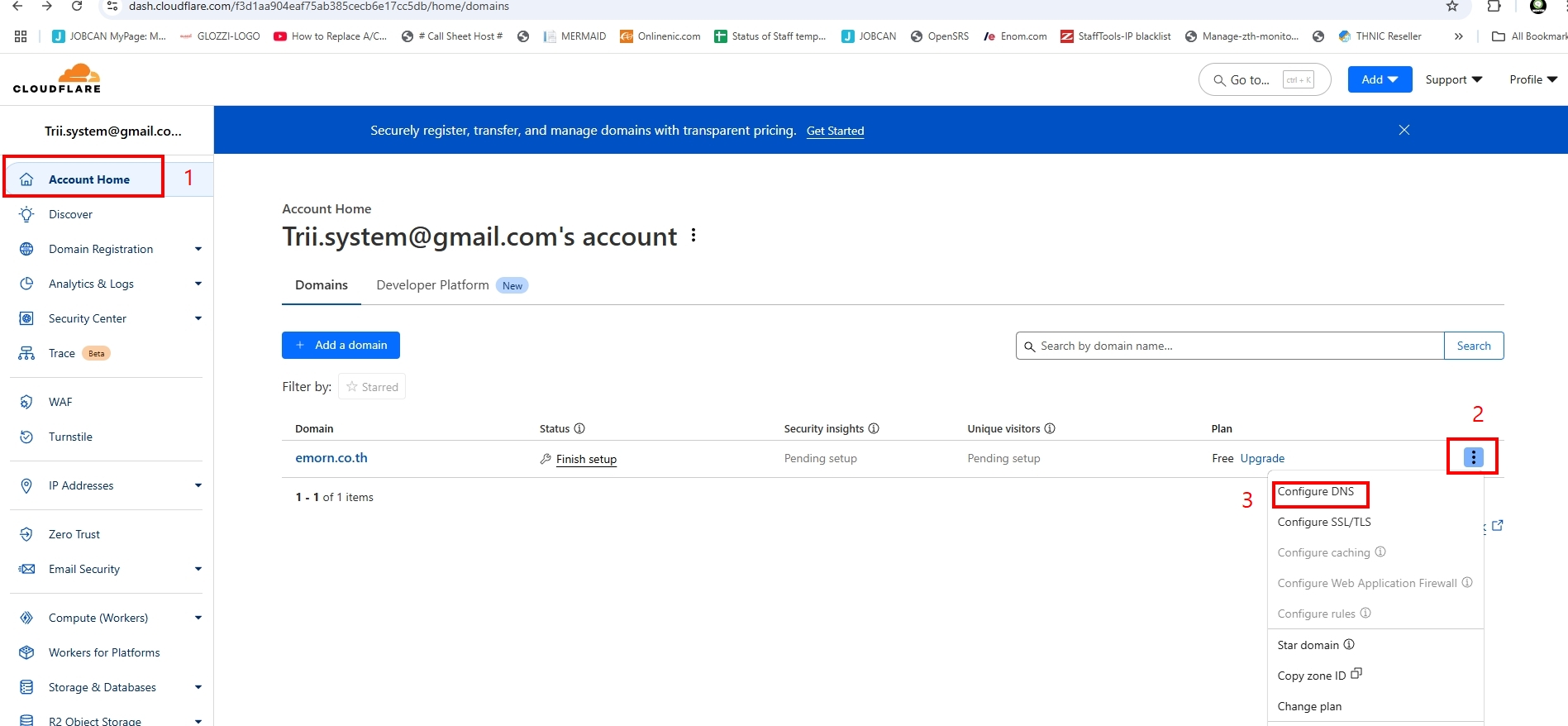Click the Analytics & Logs chart icon

click(x=26, y=284)
